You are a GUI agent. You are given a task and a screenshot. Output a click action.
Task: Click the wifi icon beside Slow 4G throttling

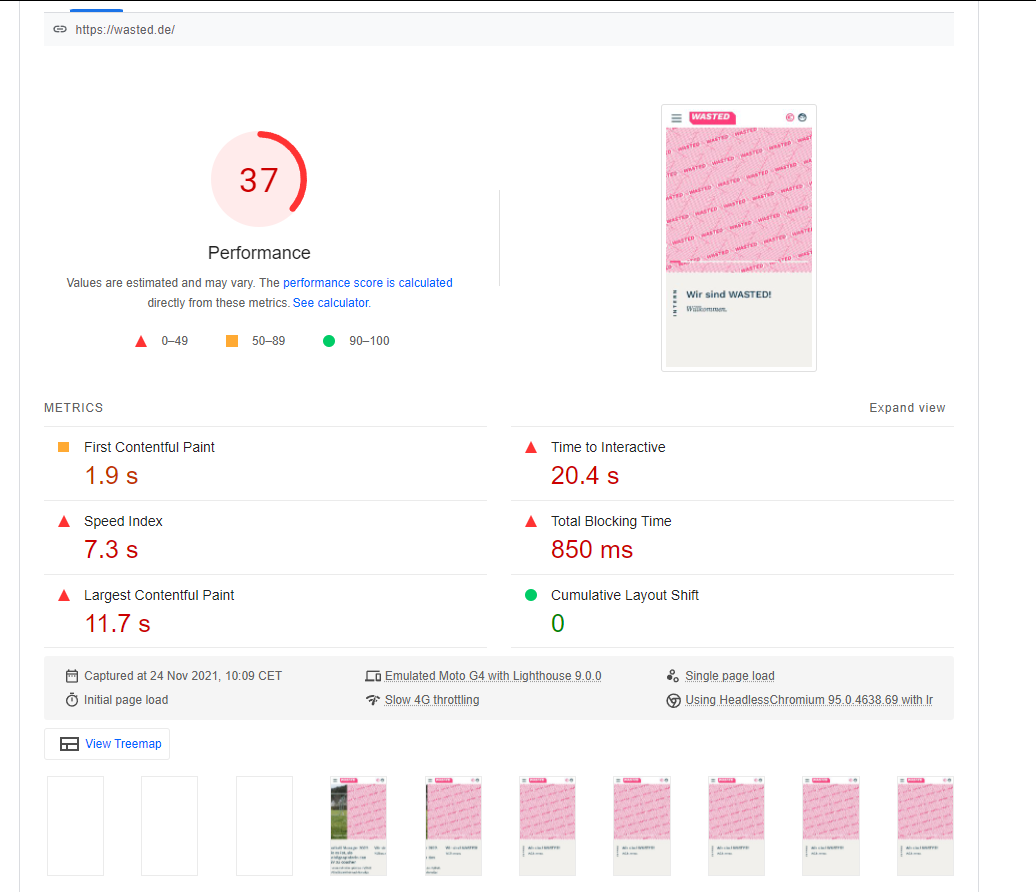point(373,700)
